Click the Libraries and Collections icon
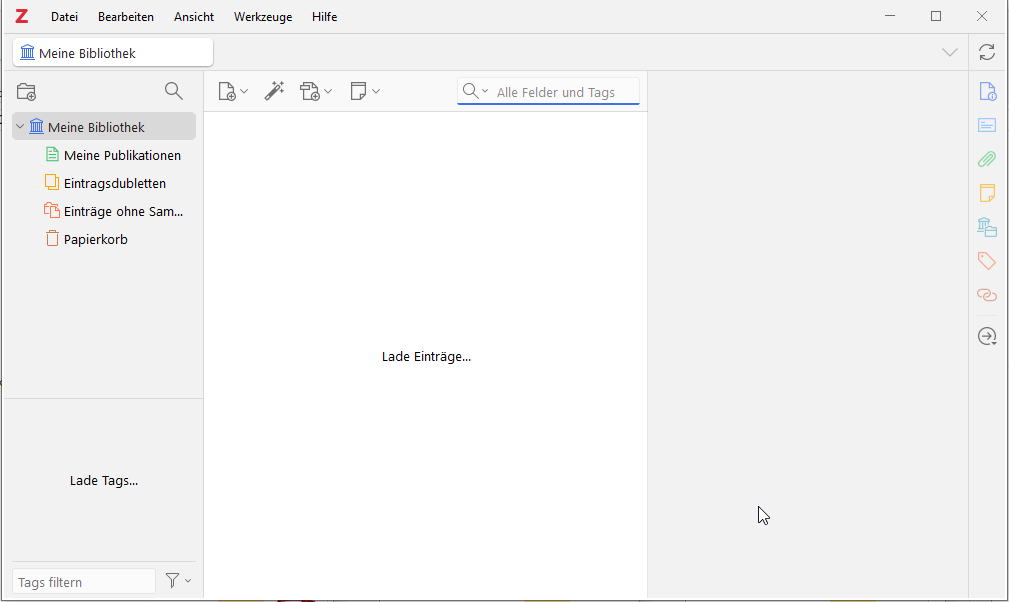 click(986, 227)
